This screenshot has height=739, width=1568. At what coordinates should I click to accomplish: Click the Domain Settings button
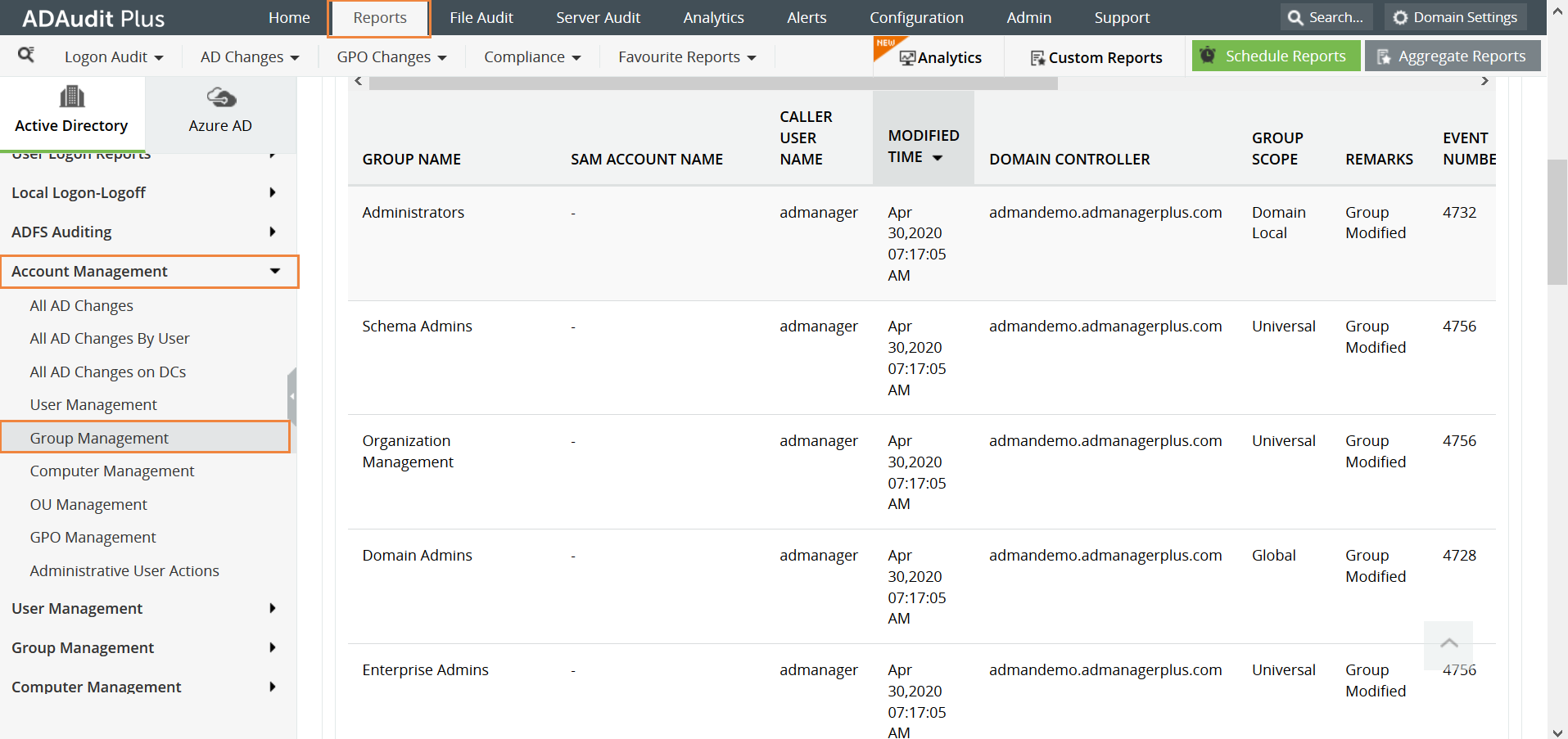tap(1455, 17)
